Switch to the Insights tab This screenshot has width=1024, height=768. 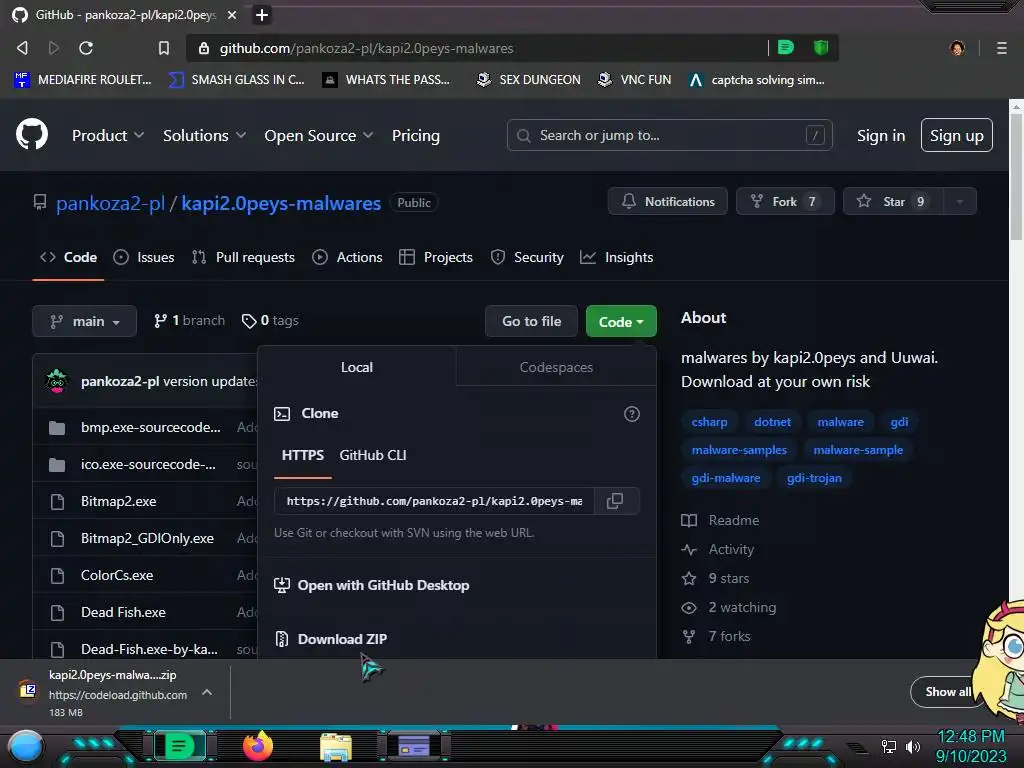[x=616, y=257]
